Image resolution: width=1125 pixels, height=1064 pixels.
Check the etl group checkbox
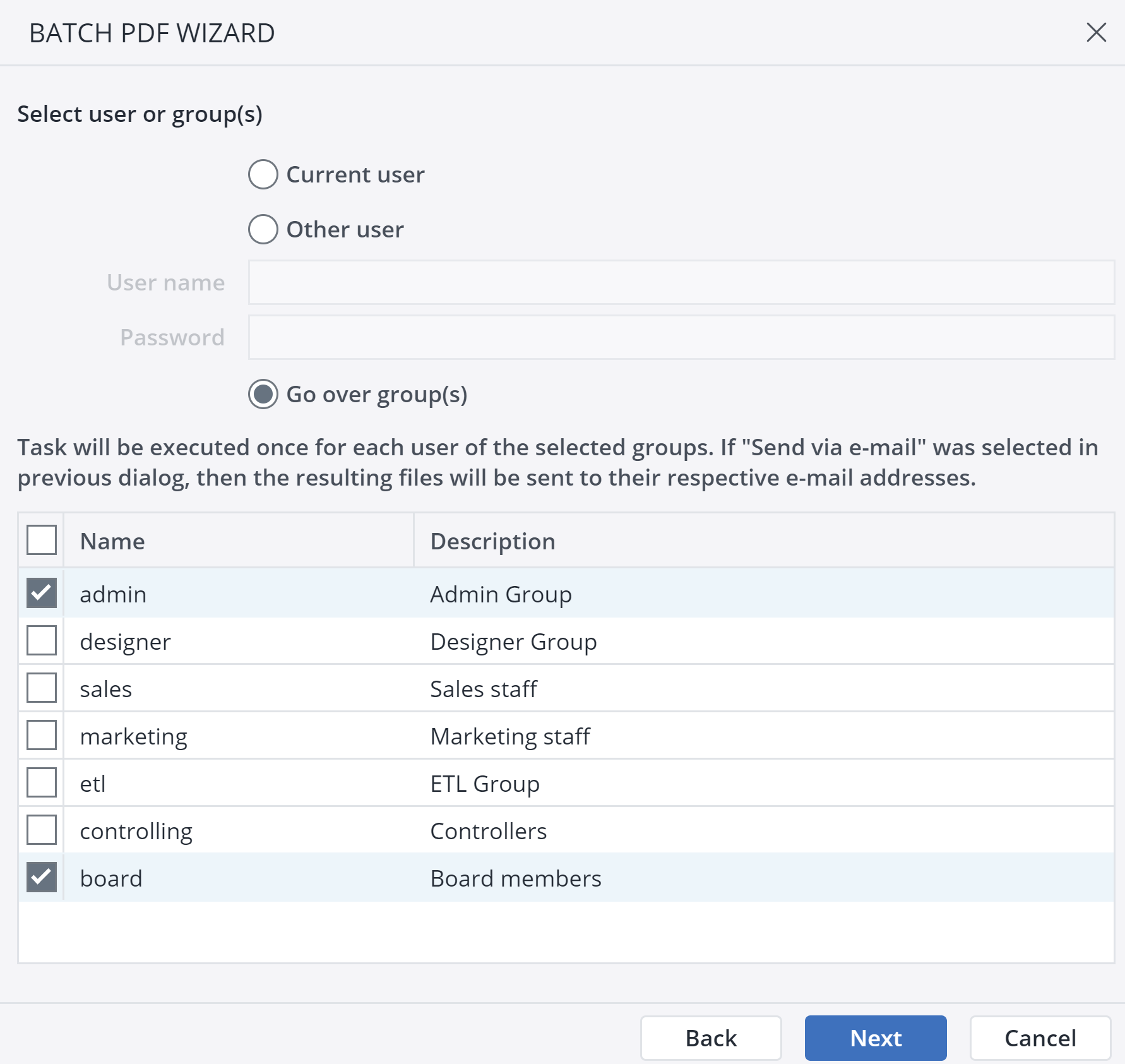(x=42, y=782)
